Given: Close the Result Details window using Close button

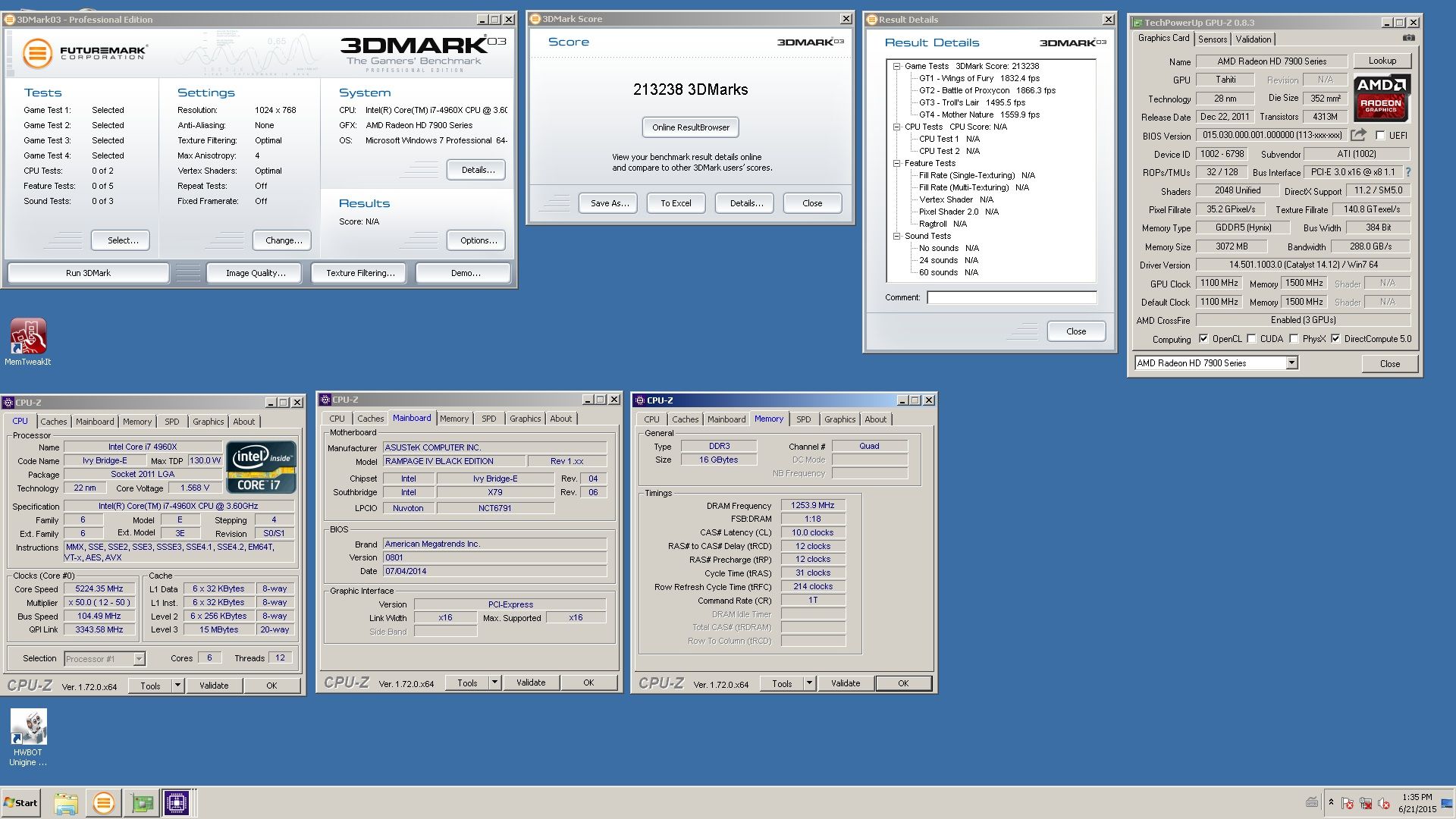Looking at the screenshot, I should click(x=1076, y=331).
